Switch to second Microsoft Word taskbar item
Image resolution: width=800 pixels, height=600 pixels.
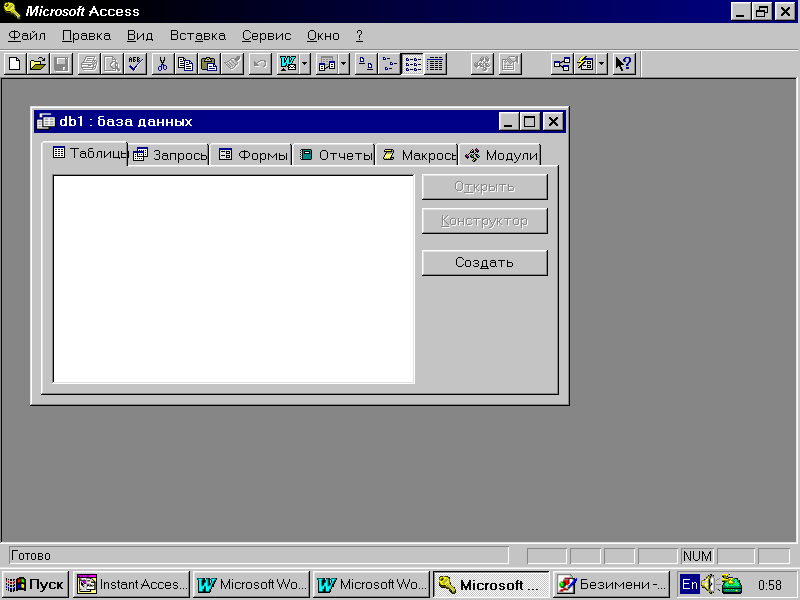coord(371,584)
